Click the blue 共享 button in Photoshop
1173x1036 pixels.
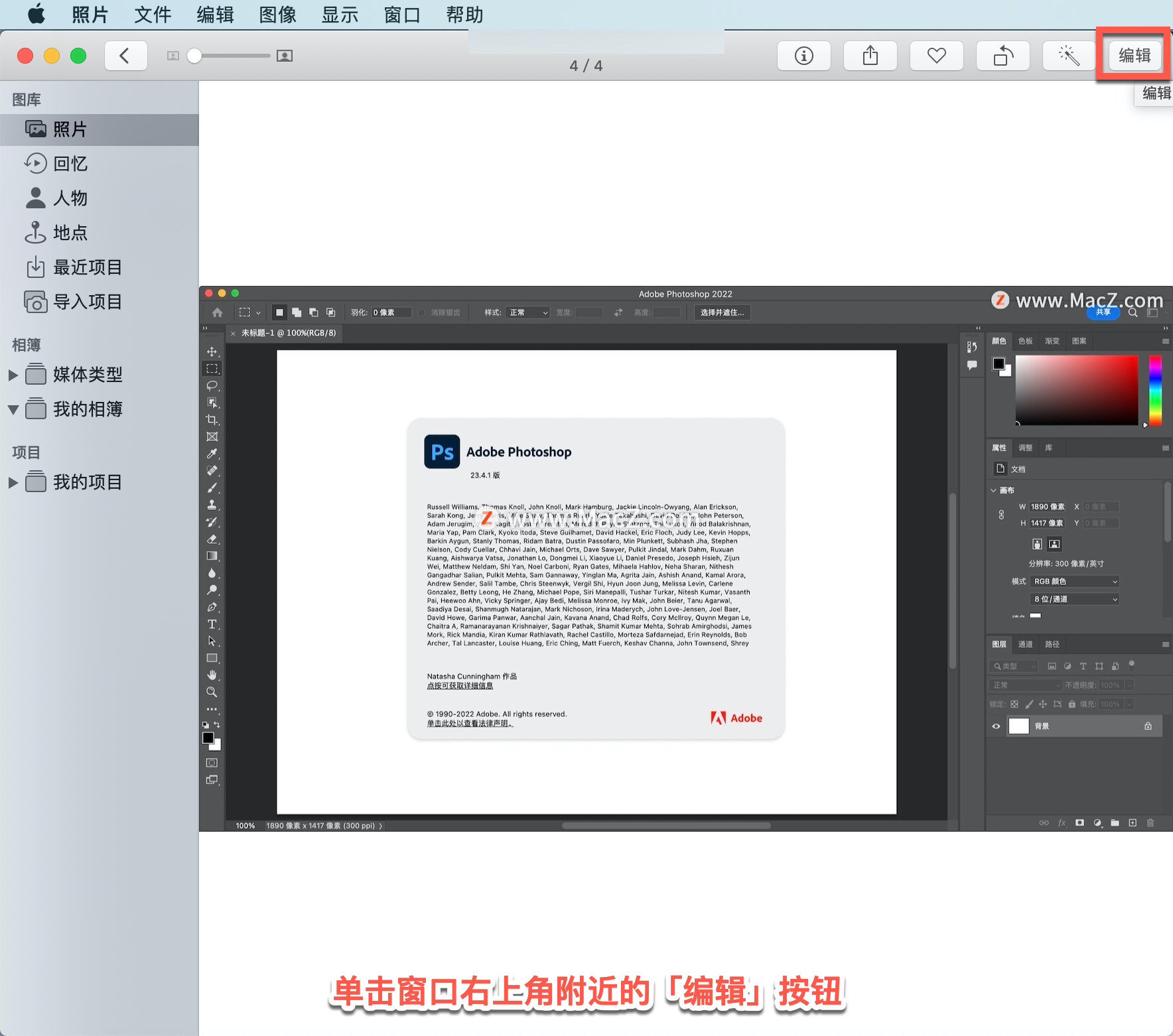click(x=1103, y=312)
